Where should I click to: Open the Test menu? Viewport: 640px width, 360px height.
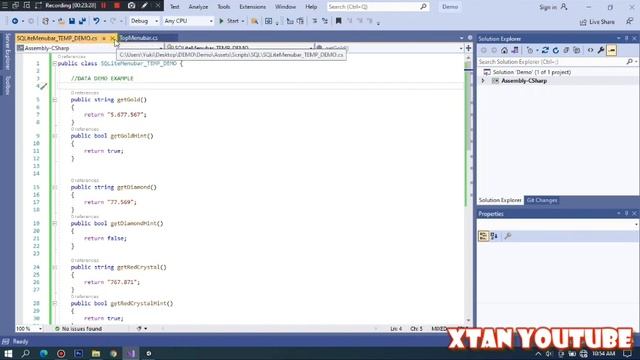pos(175,7)
